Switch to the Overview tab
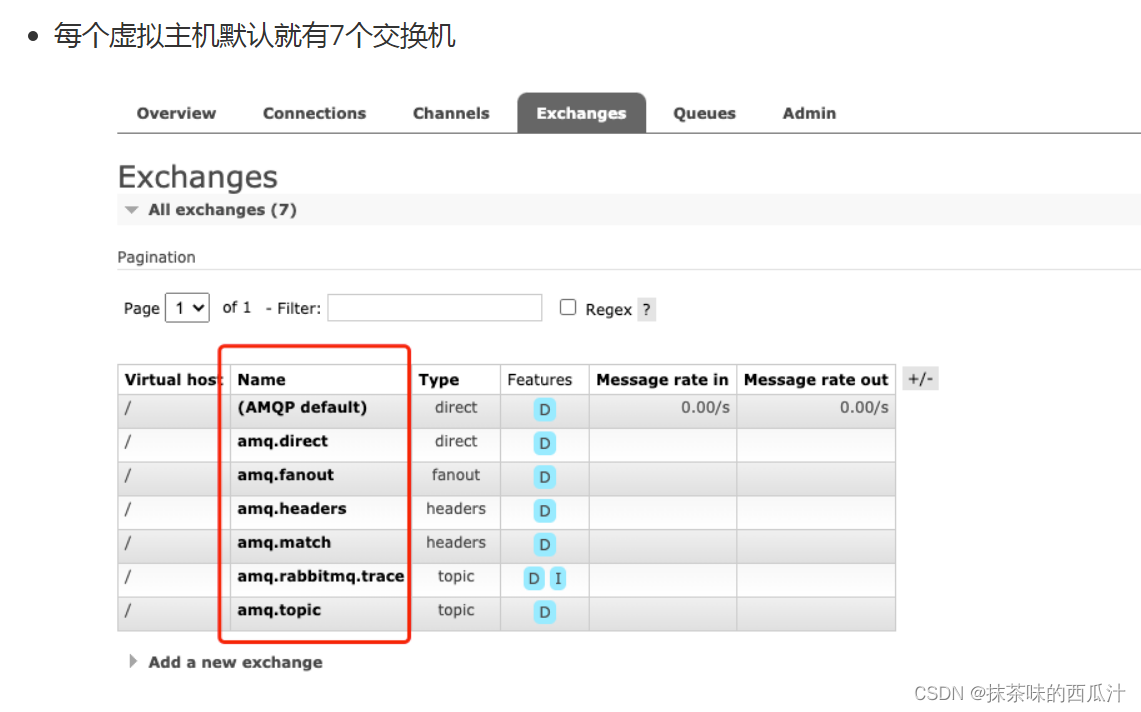This screenshot has width=1141, height=712. point(176,113)
